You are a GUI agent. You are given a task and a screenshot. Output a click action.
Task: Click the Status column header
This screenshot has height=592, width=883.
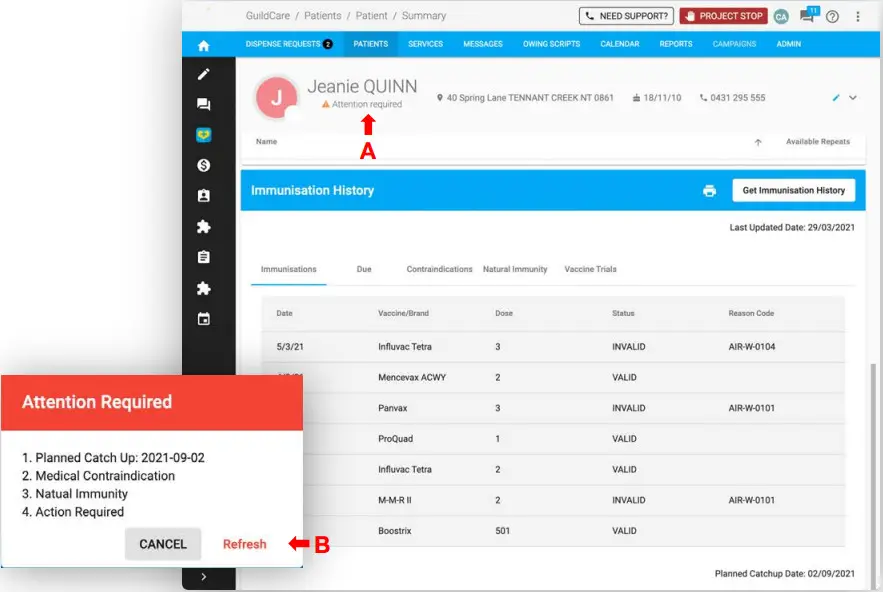coord(623,313)
